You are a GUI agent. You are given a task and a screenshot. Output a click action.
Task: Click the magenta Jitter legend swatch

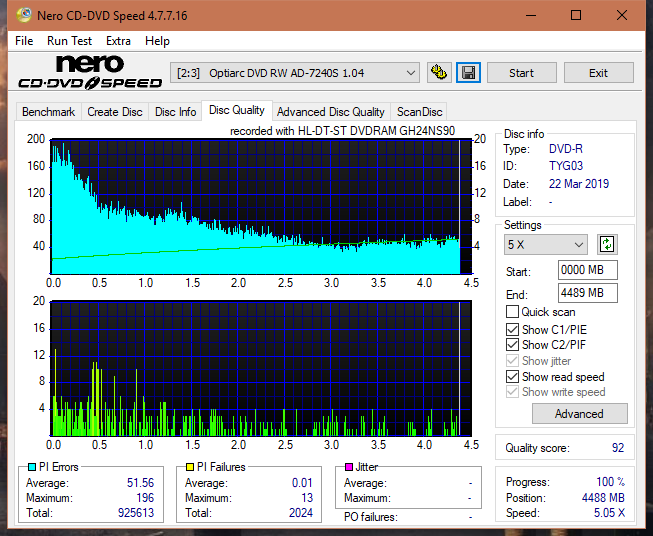[x=349, y=467]
